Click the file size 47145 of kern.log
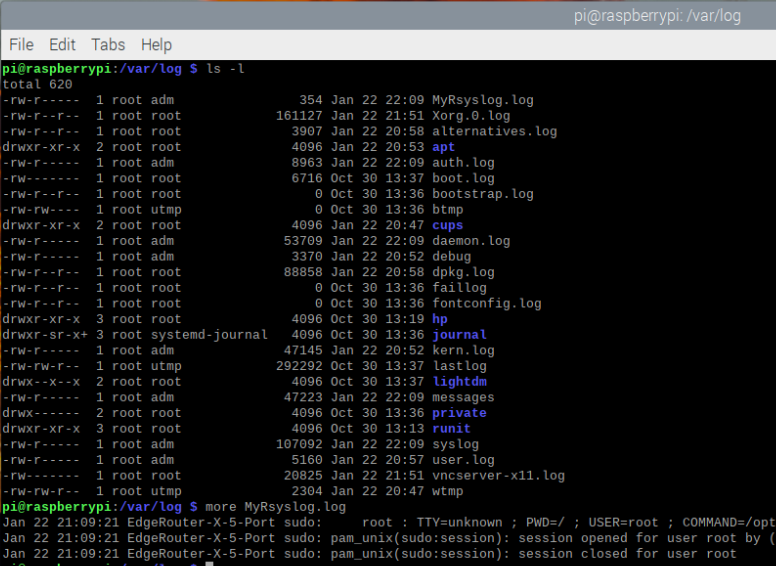 [303, 351]
